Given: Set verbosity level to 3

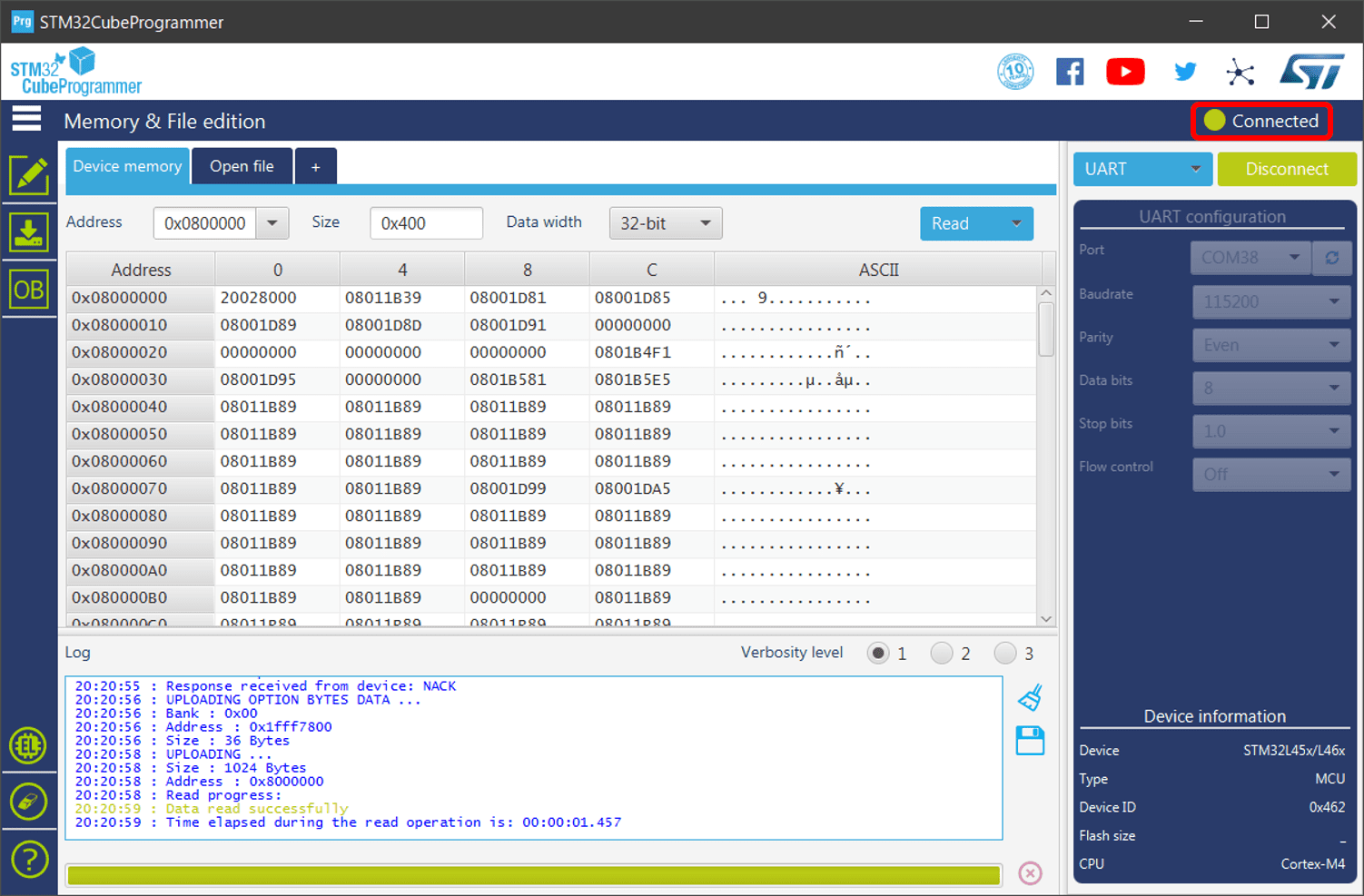Looking at the screenshot, I should point(1005,653).
